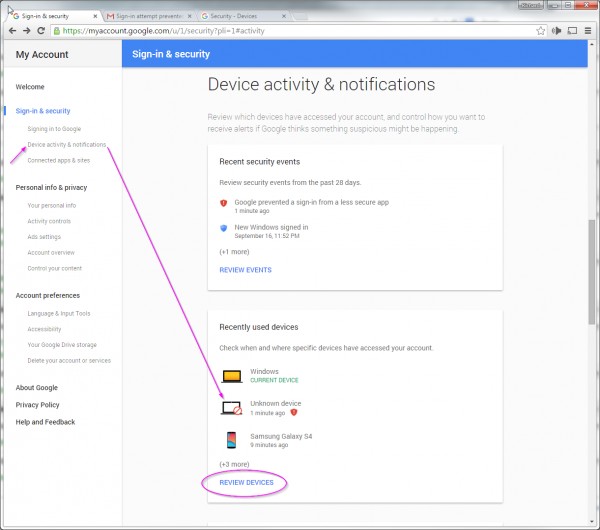This screenshot has width=600, height=530.
Task: Open Control your content
Action: 54,268
